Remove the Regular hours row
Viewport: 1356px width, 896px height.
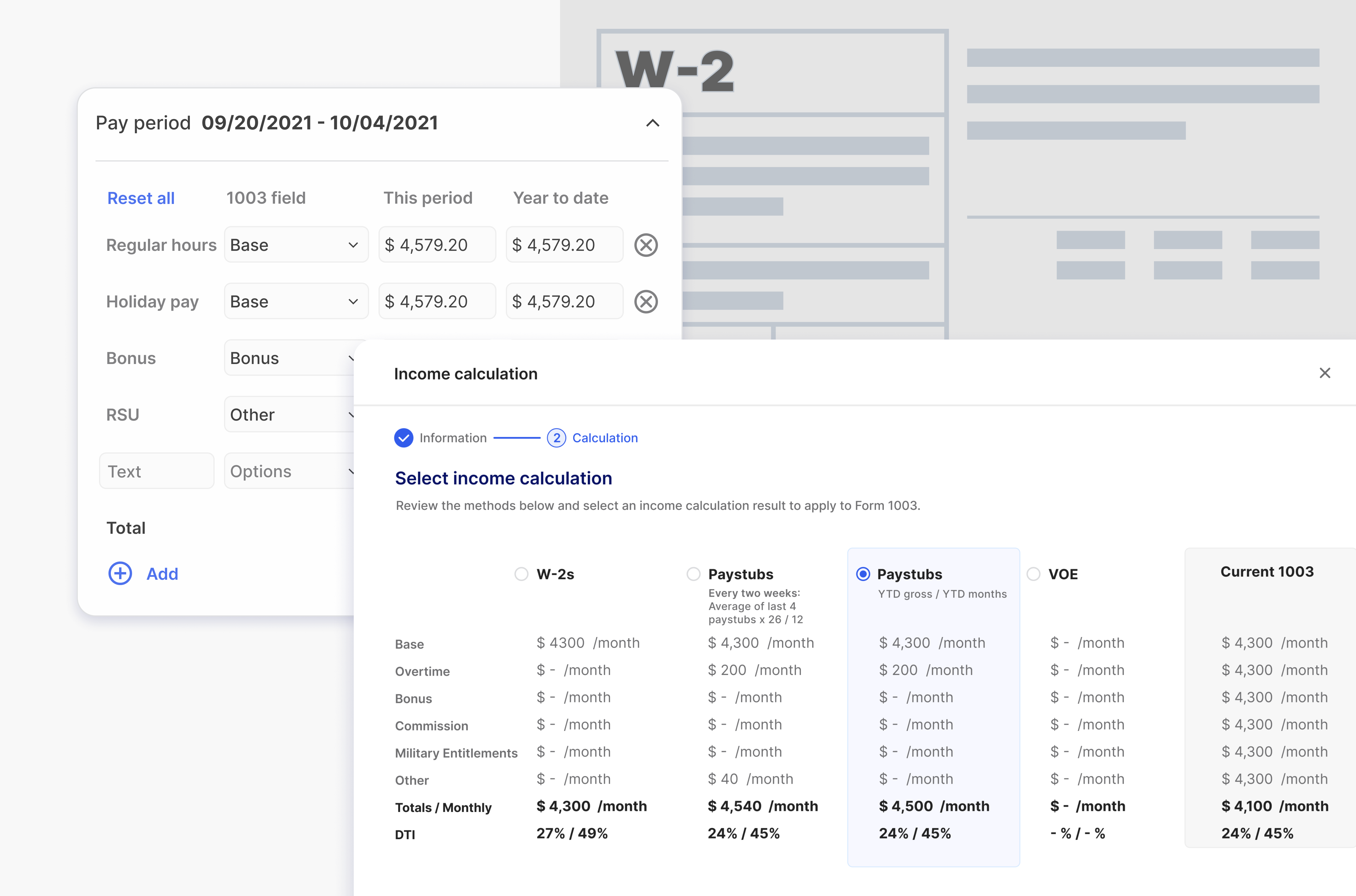tap(646, 245)
